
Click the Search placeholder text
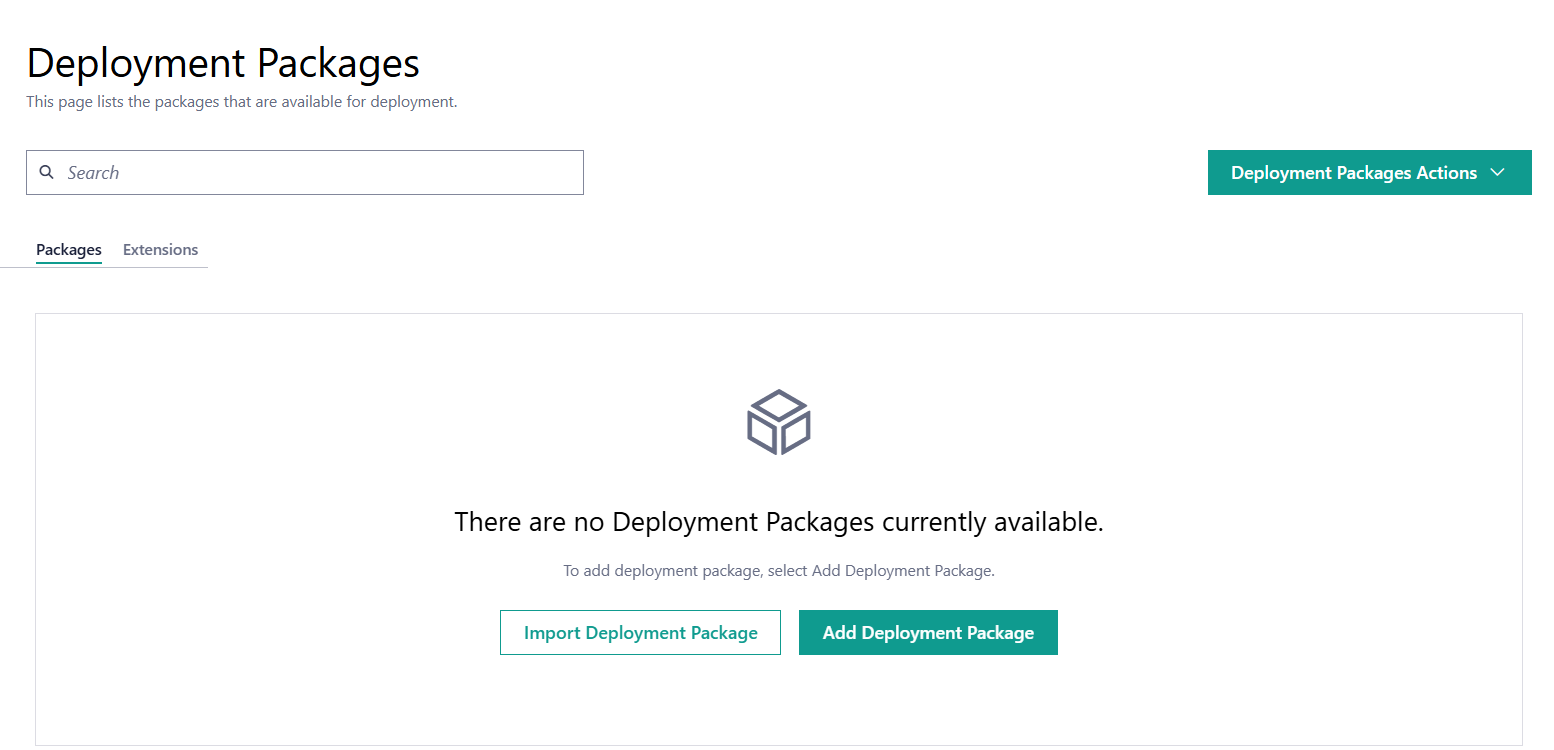coord(93,173)
